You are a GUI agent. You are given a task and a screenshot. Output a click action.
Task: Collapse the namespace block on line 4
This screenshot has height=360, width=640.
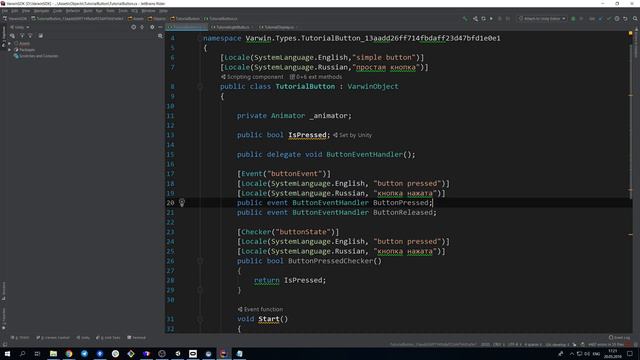point(200,38)
